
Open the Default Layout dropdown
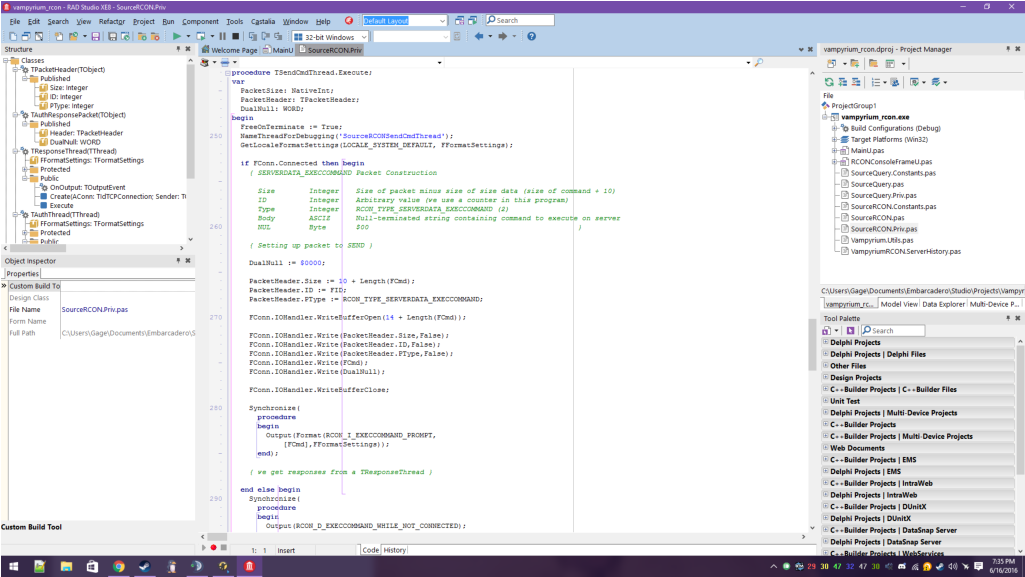[x=443, y=21]
